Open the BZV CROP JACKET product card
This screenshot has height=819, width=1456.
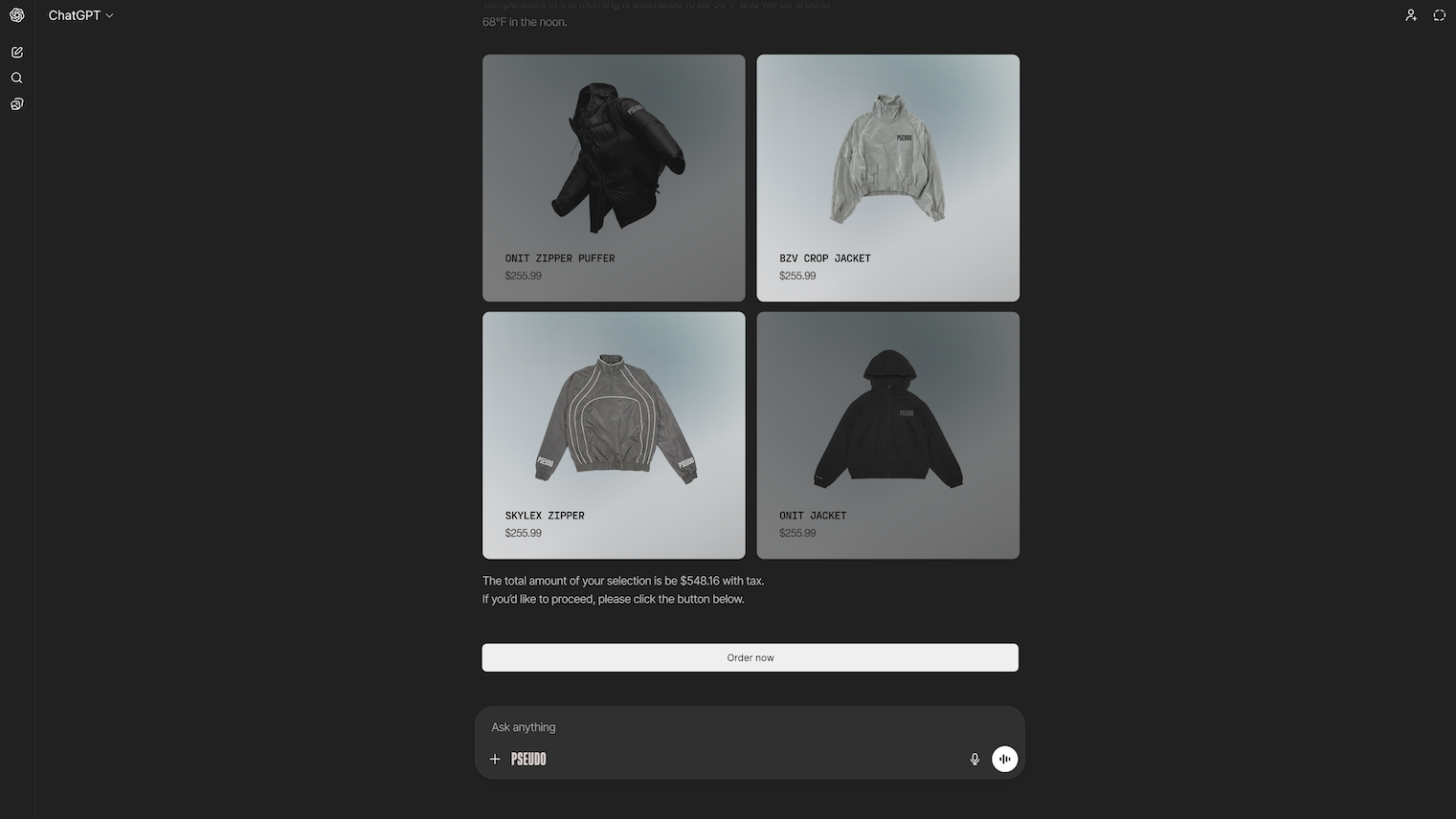point(888,178)
